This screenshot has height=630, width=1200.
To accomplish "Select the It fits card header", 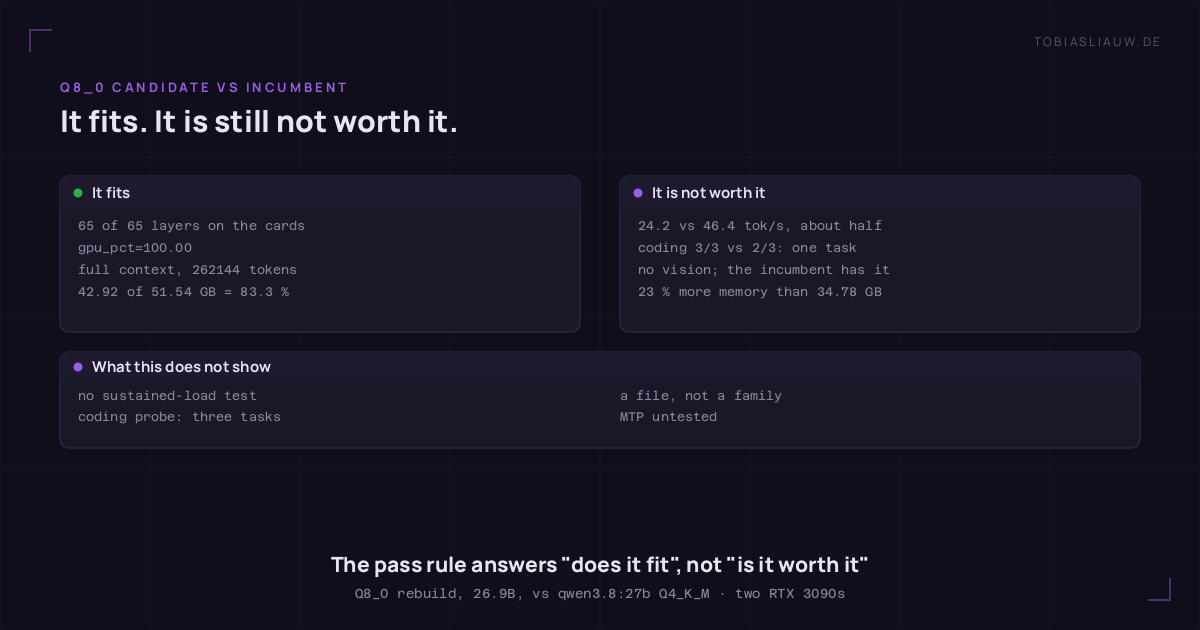I will [x=320, y=193].
